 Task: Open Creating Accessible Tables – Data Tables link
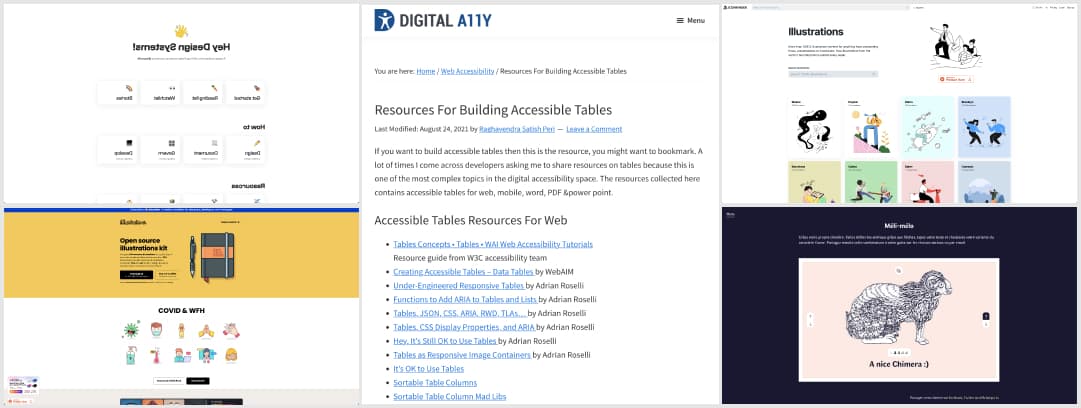pyautogui.click(x=449, y=271)
